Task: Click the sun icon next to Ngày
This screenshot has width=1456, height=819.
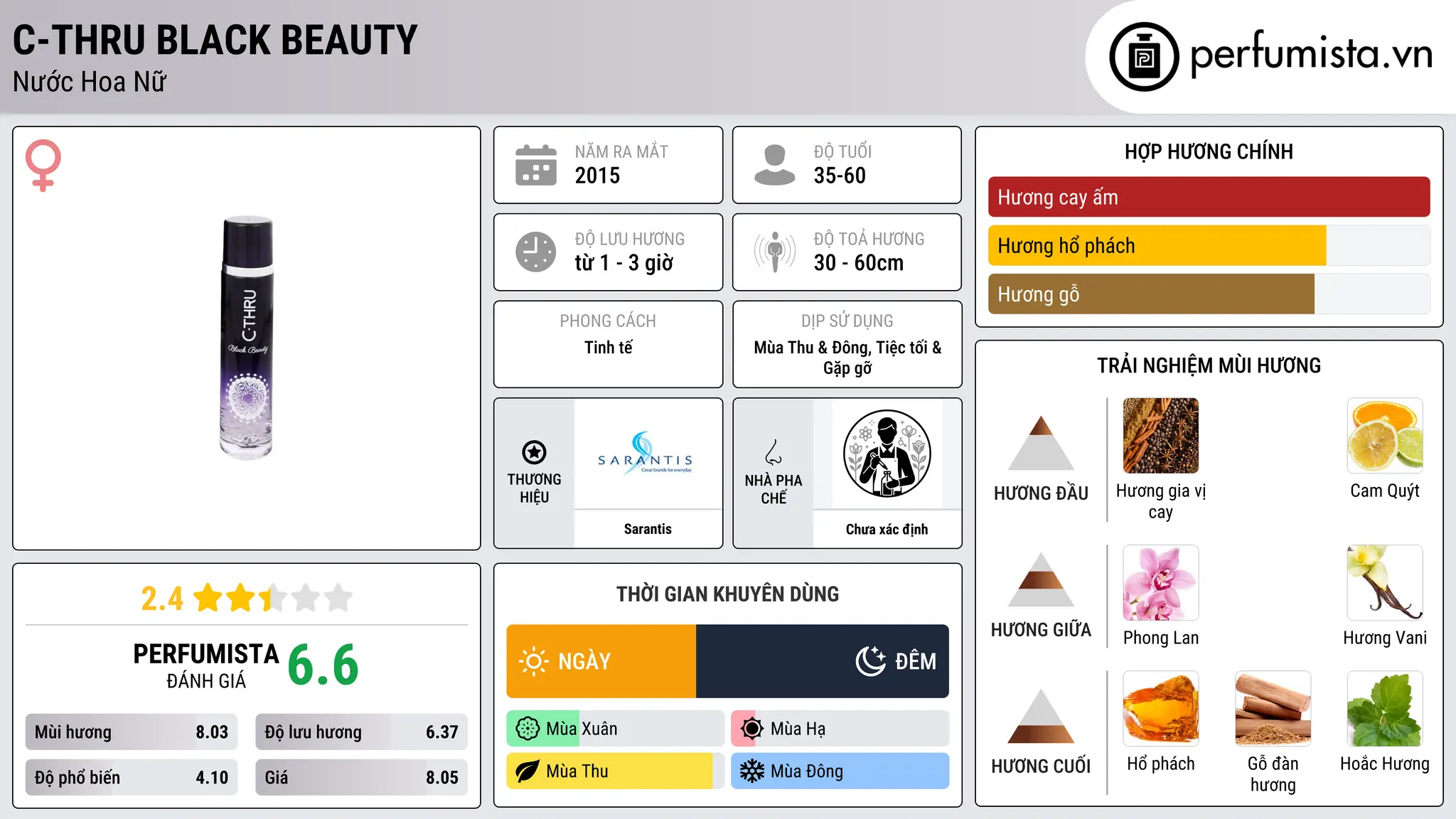Action: 533,661
